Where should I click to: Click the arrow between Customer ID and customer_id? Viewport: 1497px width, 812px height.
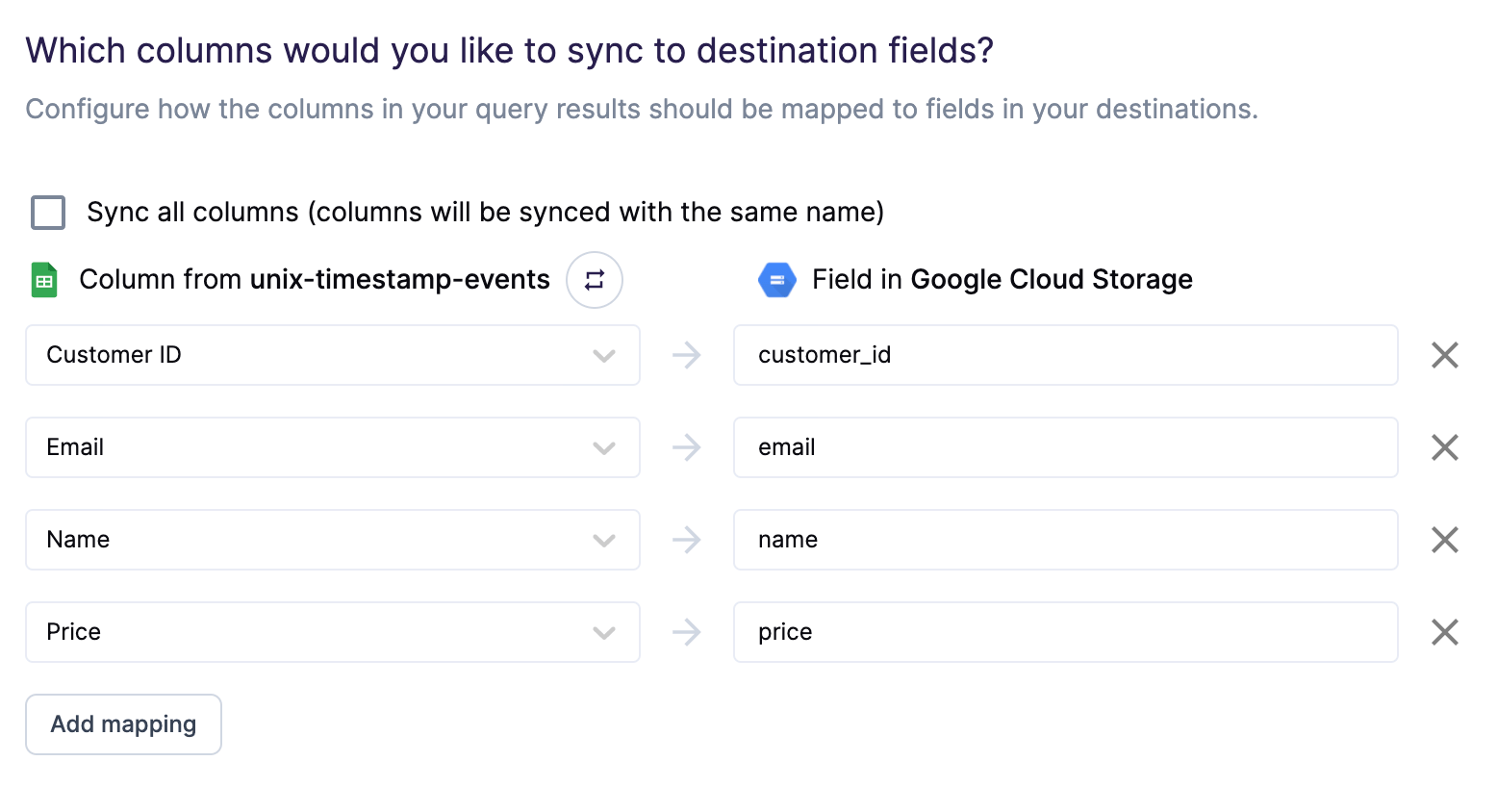(x=687, y=355)
